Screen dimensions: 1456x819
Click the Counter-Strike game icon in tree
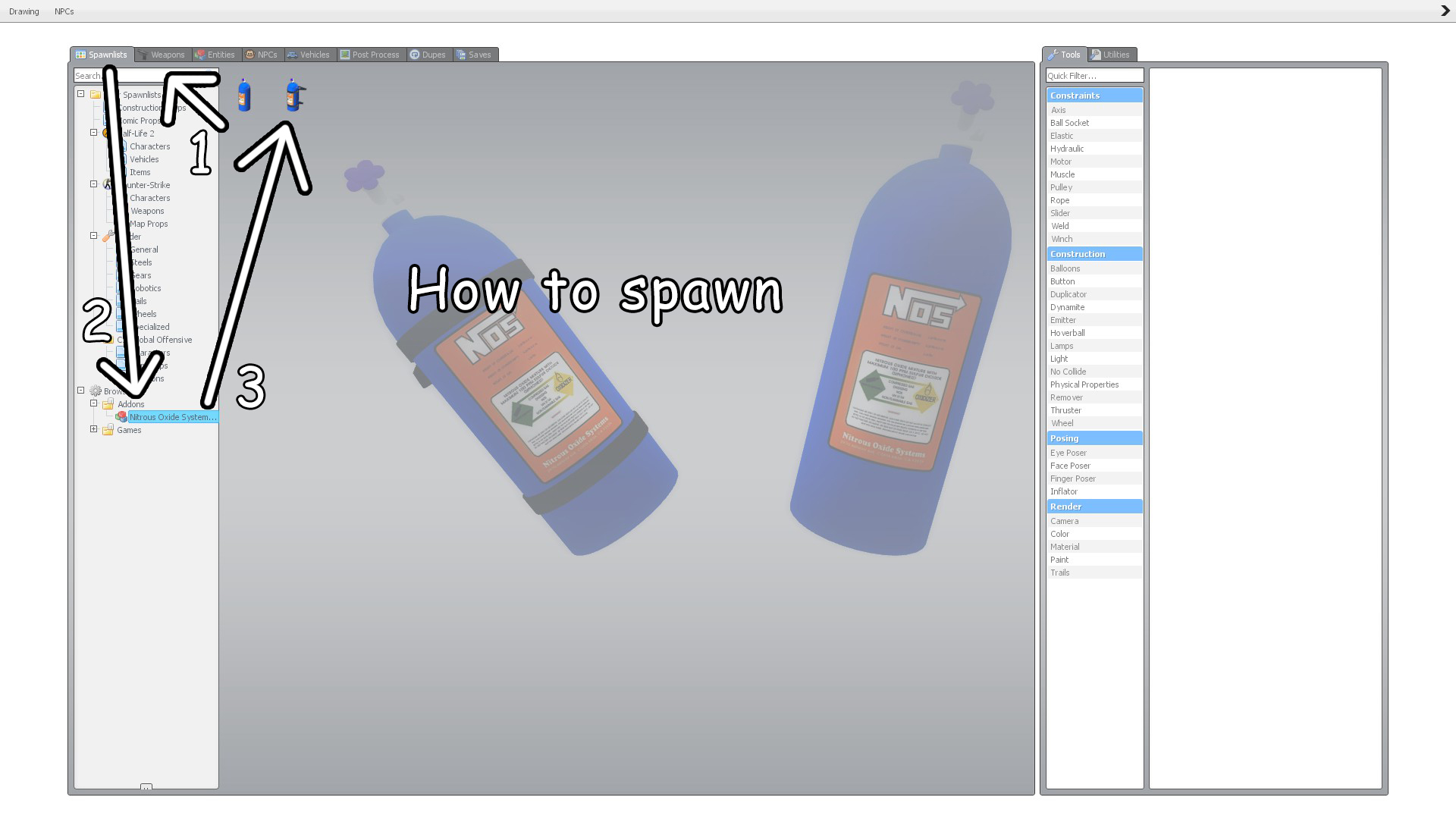click(108, 184)
